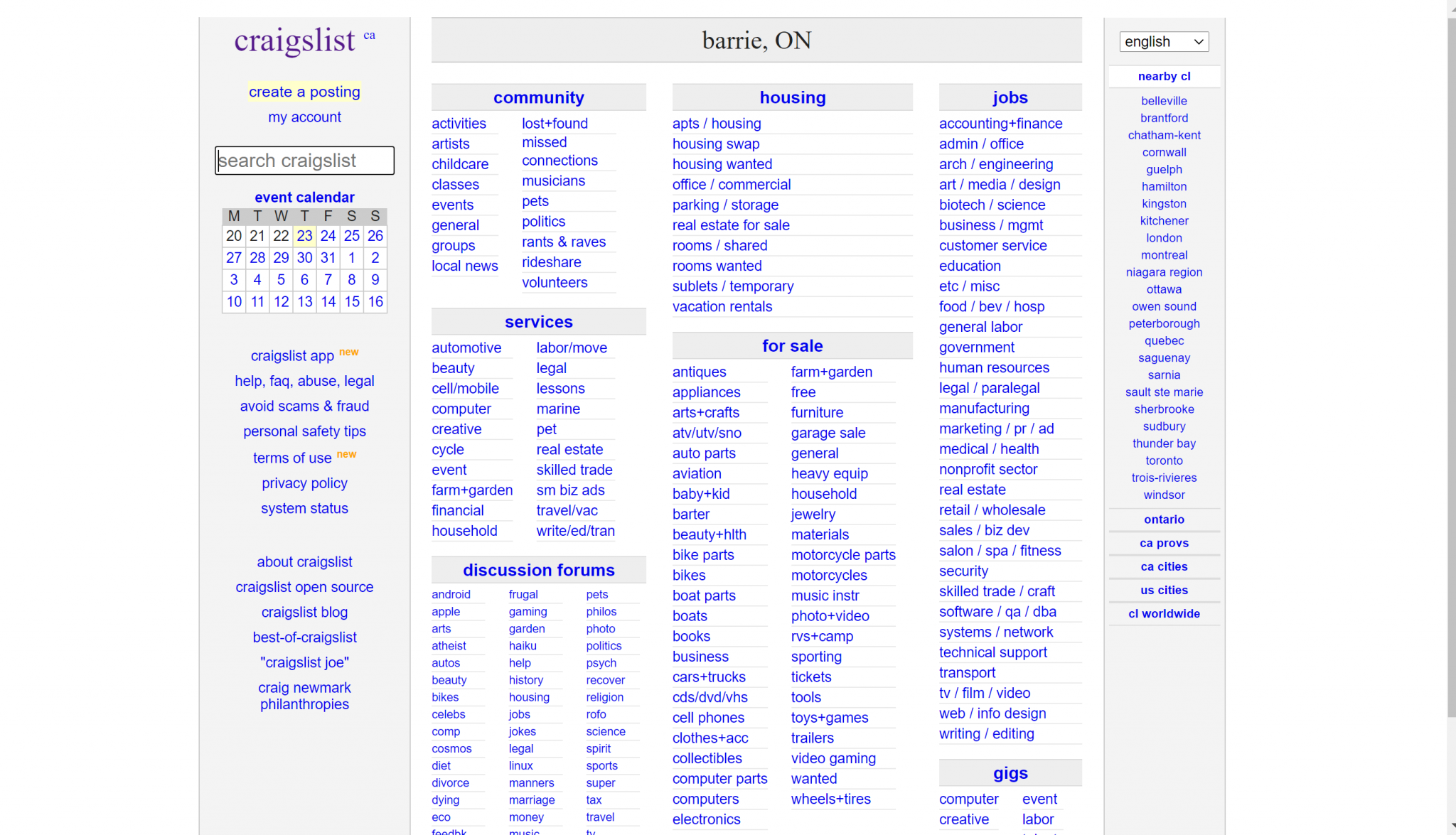
Task: Open the for sale section heading
Action: (x=792, y=346)
